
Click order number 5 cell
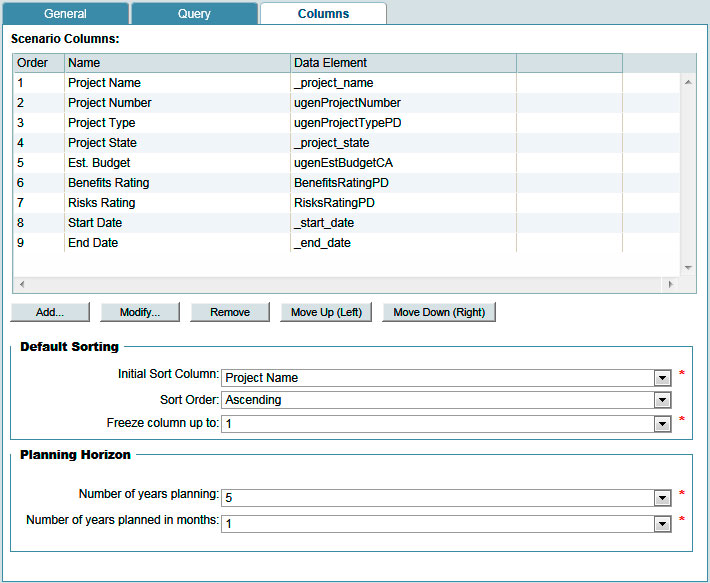pos(39,162)
